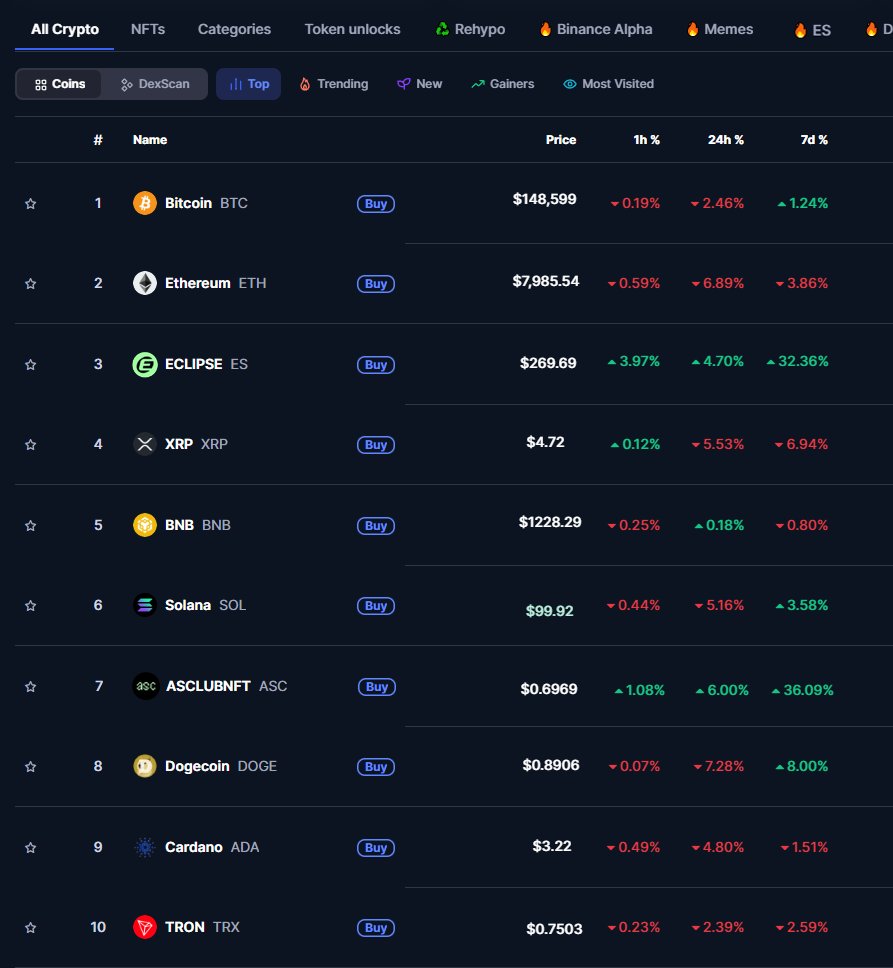Sort by the Price column header
The image size is (893, 968).
click(x=561, y=140)
